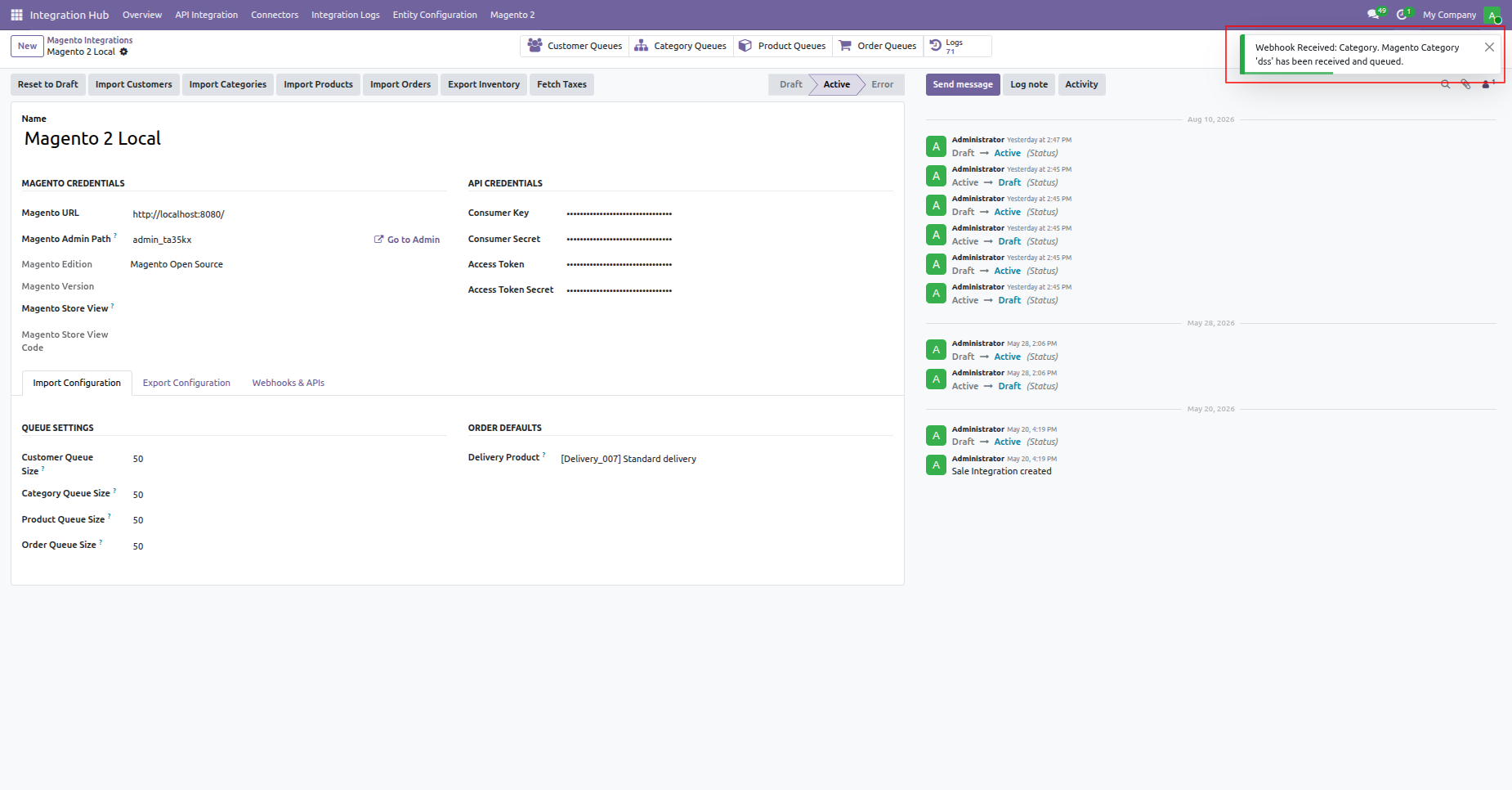Viewport: 1512px width, 790px height.
Task: Open the Connectors menu
Action: [x=275, y=15]
